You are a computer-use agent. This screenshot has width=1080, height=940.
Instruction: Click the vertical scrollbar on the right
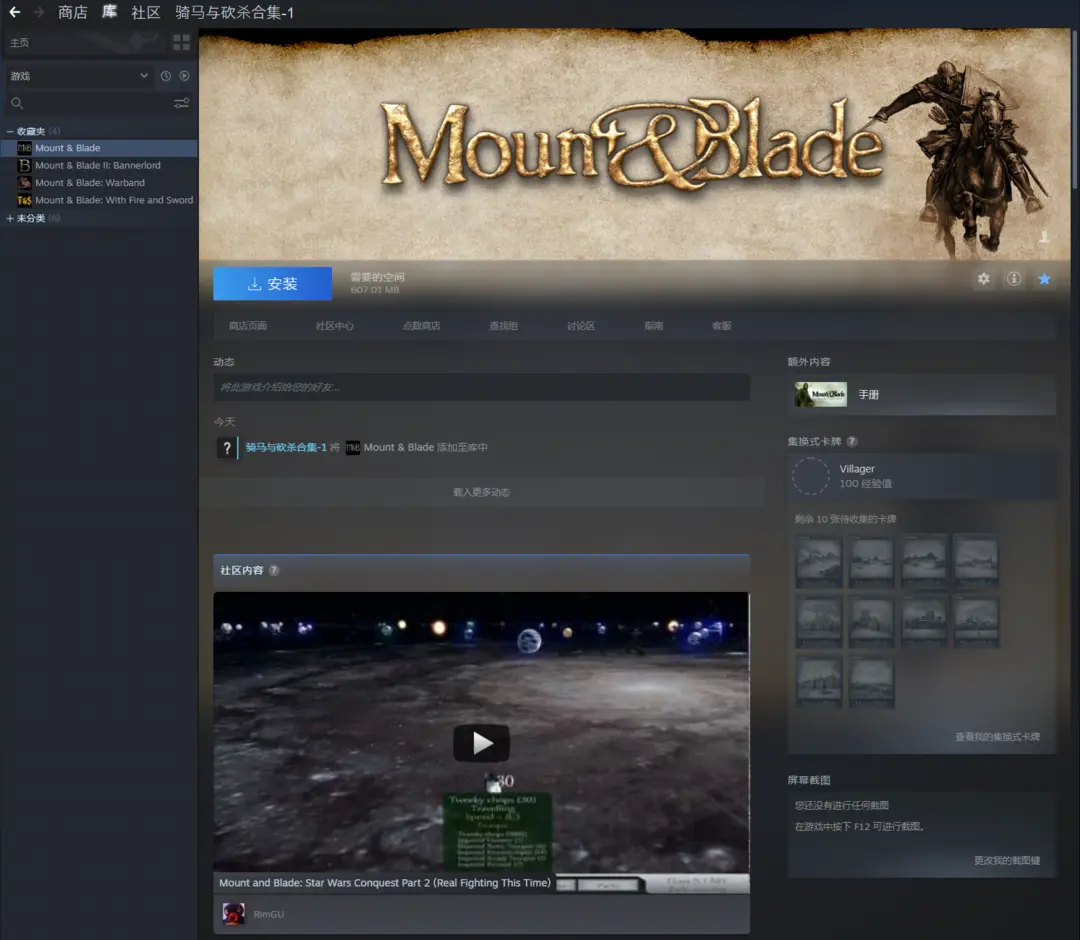click(x=1074, y=110)
